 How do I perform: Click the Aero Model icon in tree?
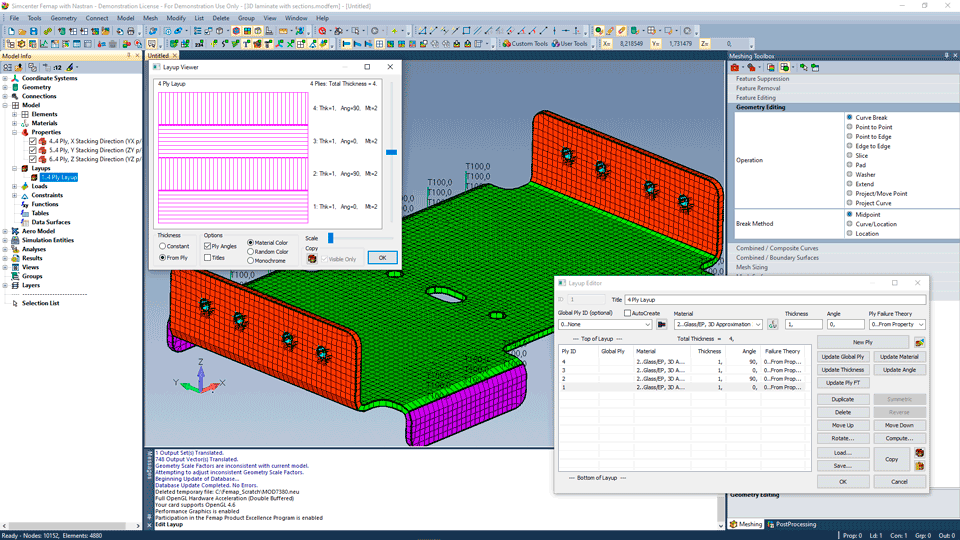tap(15, 231)
